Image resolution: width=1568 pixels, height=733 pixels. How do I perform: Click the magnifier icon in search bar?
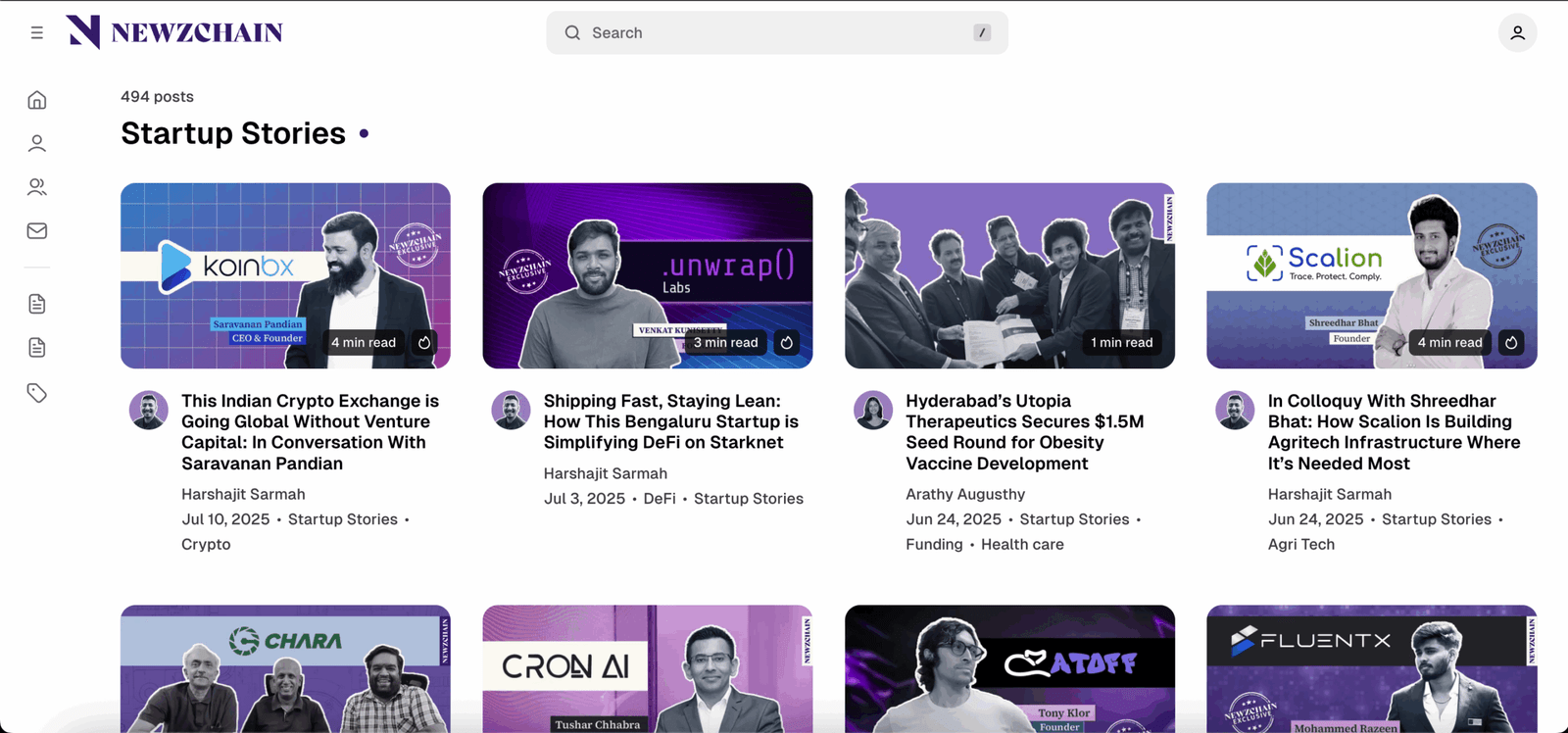tap(572, 32)
